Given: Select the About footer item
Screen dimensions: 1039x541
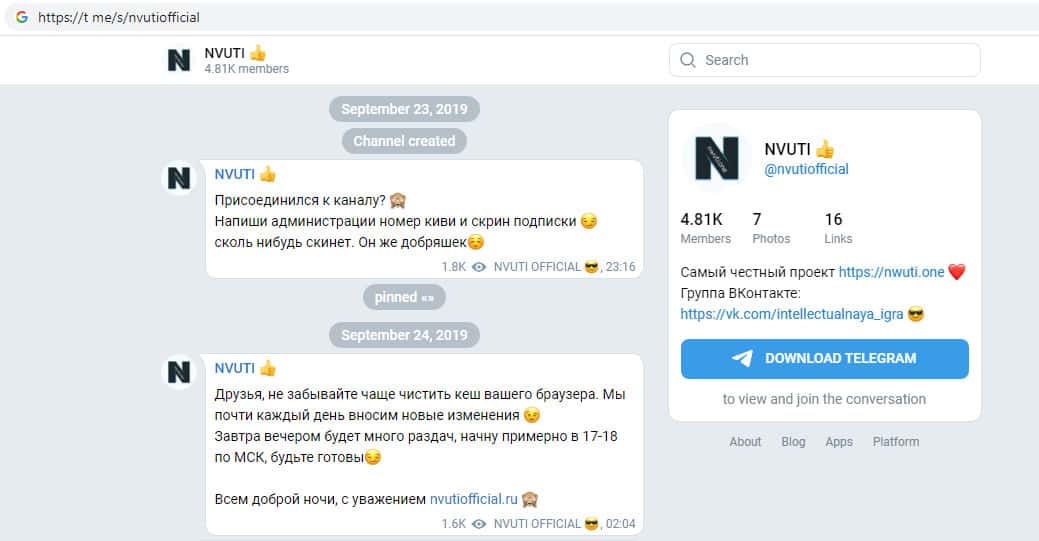Looking at the screenshot, I should [x=745, y=442].
